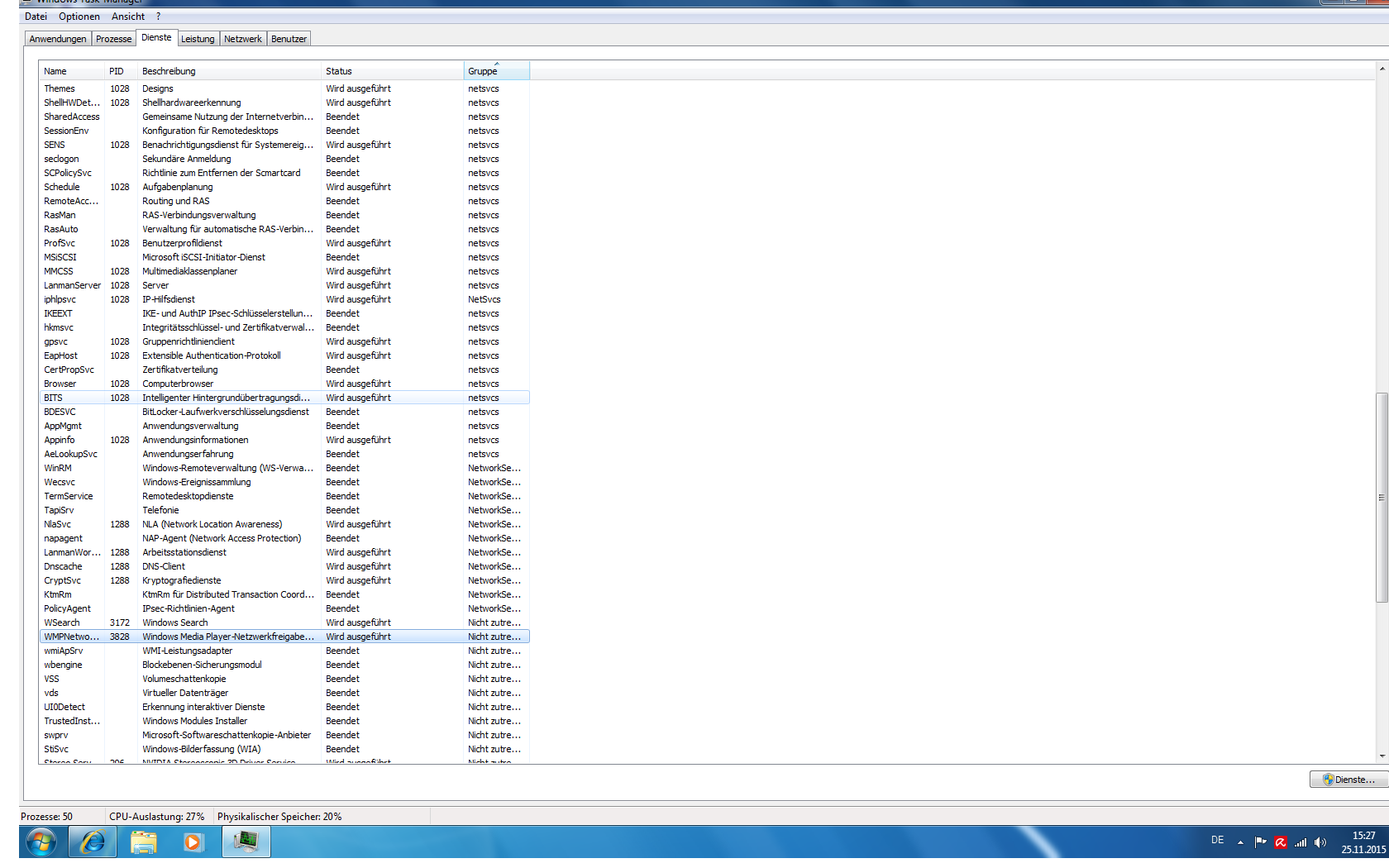This screenshot has width=1389, height=868.
Task: Select the SharedAccess service row
Action: [284, 117]
